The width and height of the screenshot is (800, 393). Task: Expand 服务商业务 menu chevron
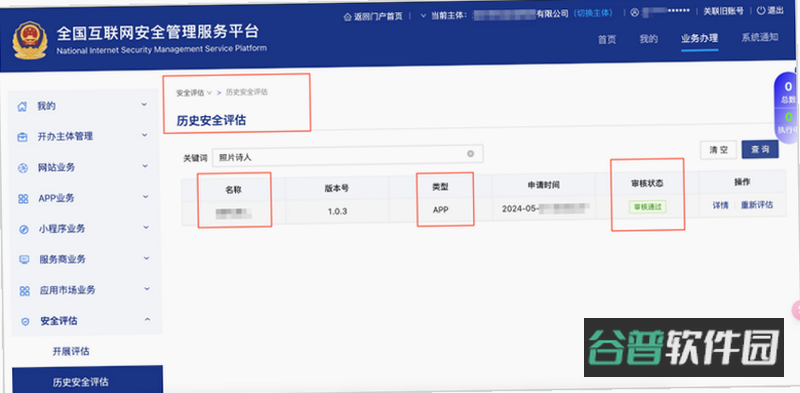click(146, 258)
